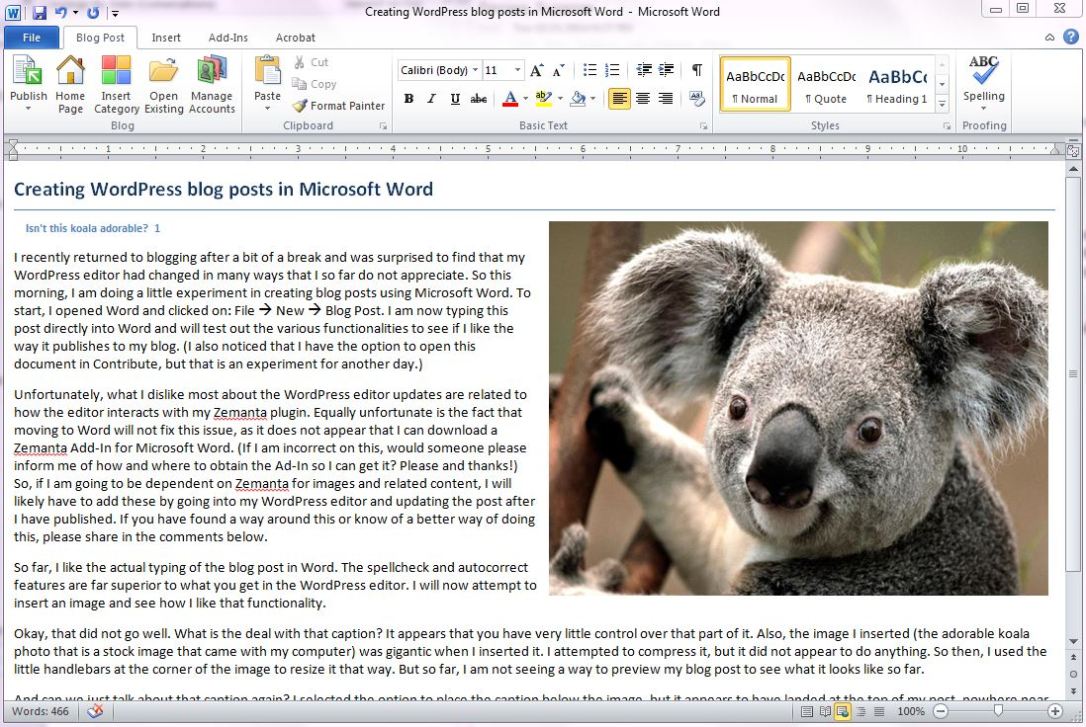Apply a bulleted list

click(x=589, y=70)
